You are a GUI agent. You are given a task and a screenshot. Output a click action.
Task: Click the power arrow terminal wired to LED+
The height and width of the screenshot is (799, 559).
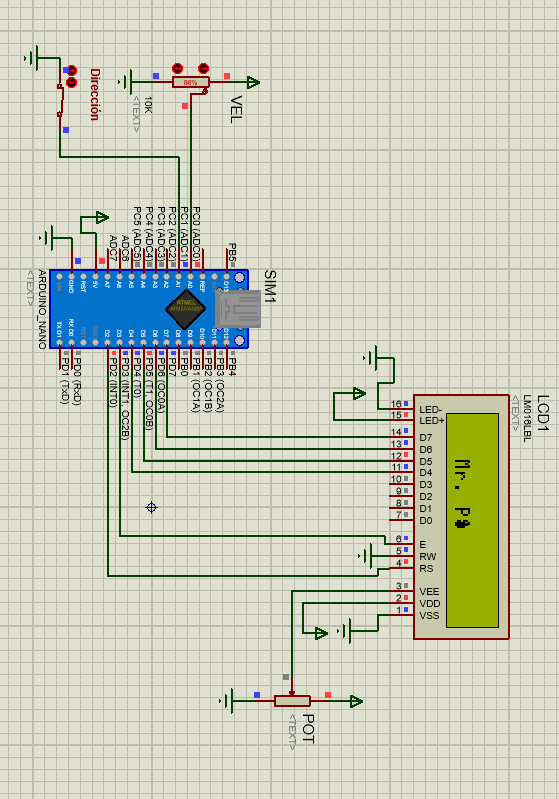tap(359, 393)
